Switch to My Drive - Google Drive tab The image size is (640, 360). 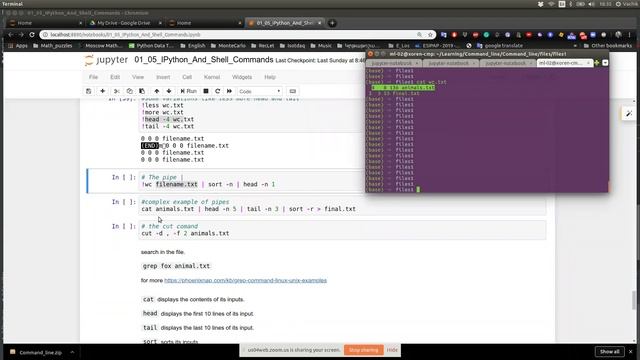pos(124,23)
